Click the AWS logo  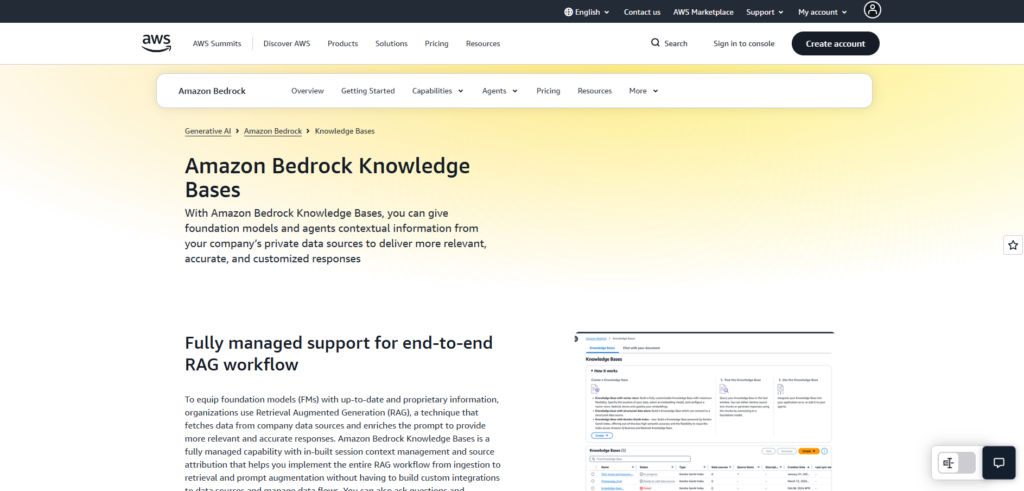156,43
